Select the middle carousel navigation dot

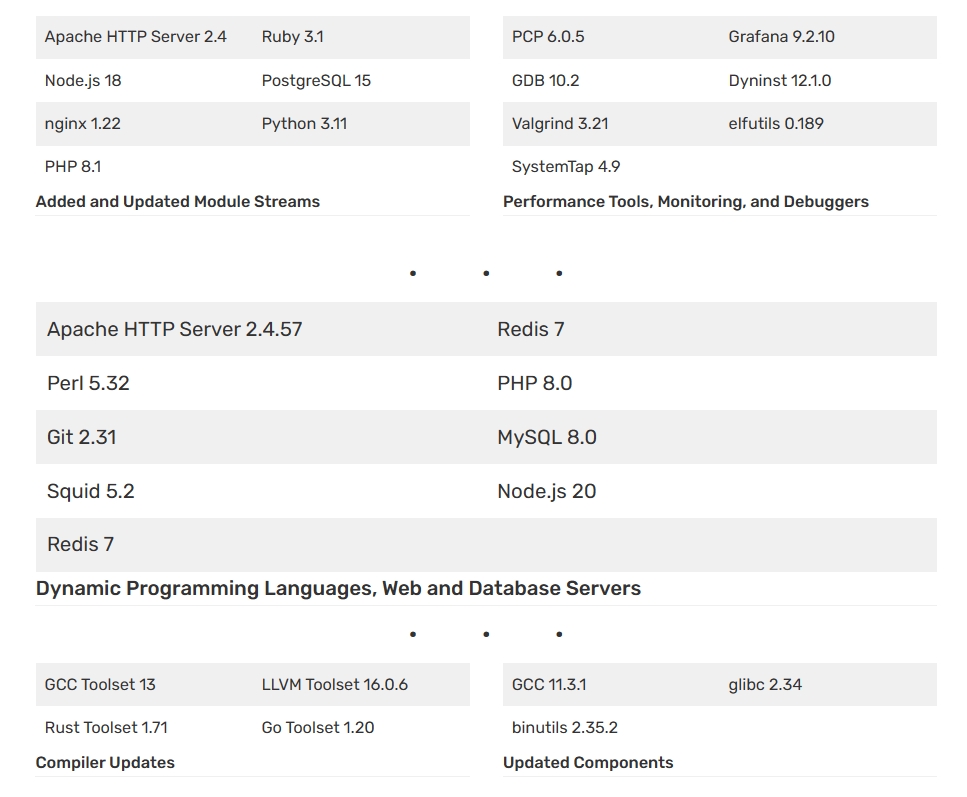click(x=486, y=272)
